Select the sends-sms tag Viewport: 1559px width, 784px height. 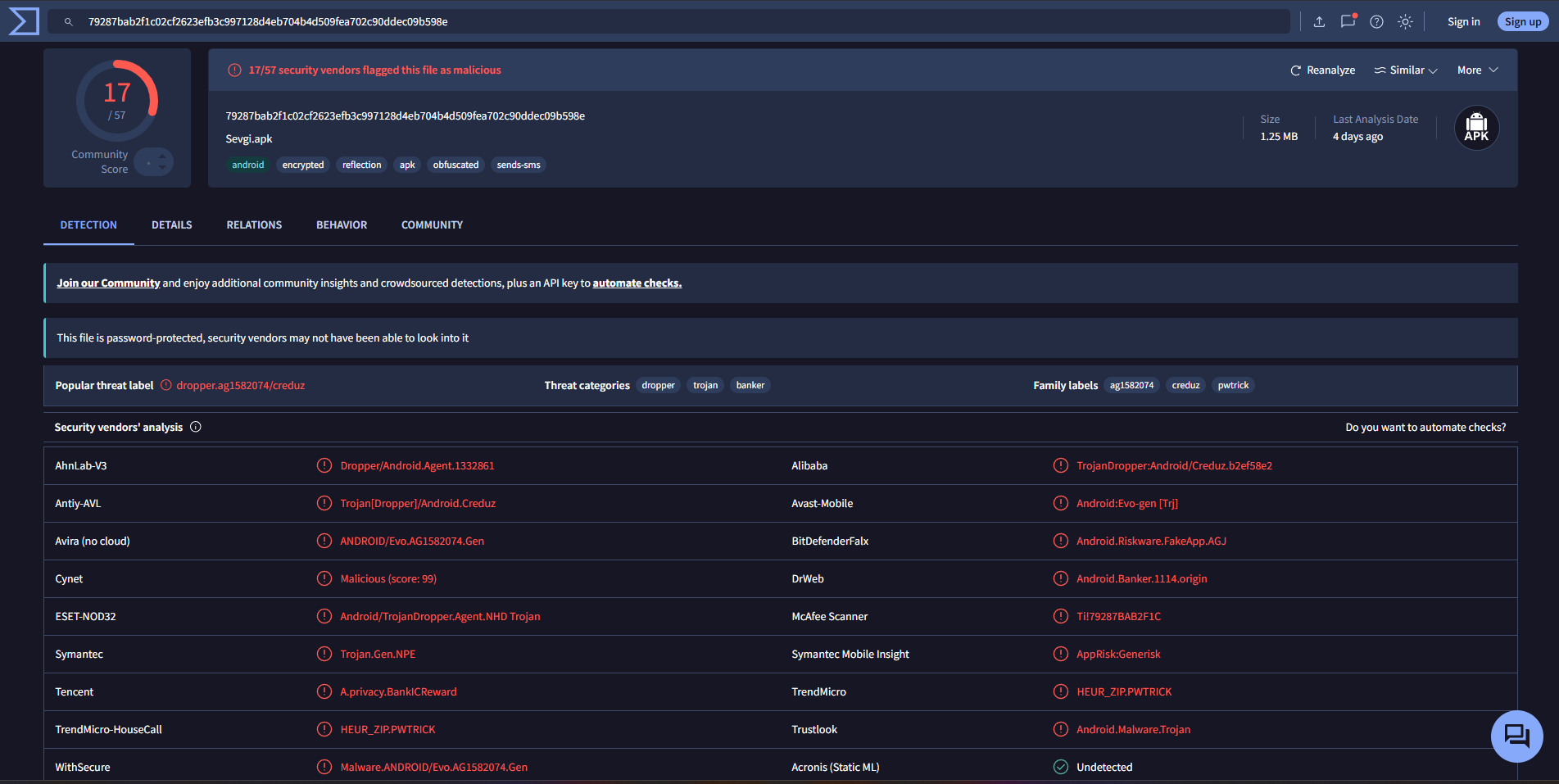pyautogui.click(x=519, y=165)
